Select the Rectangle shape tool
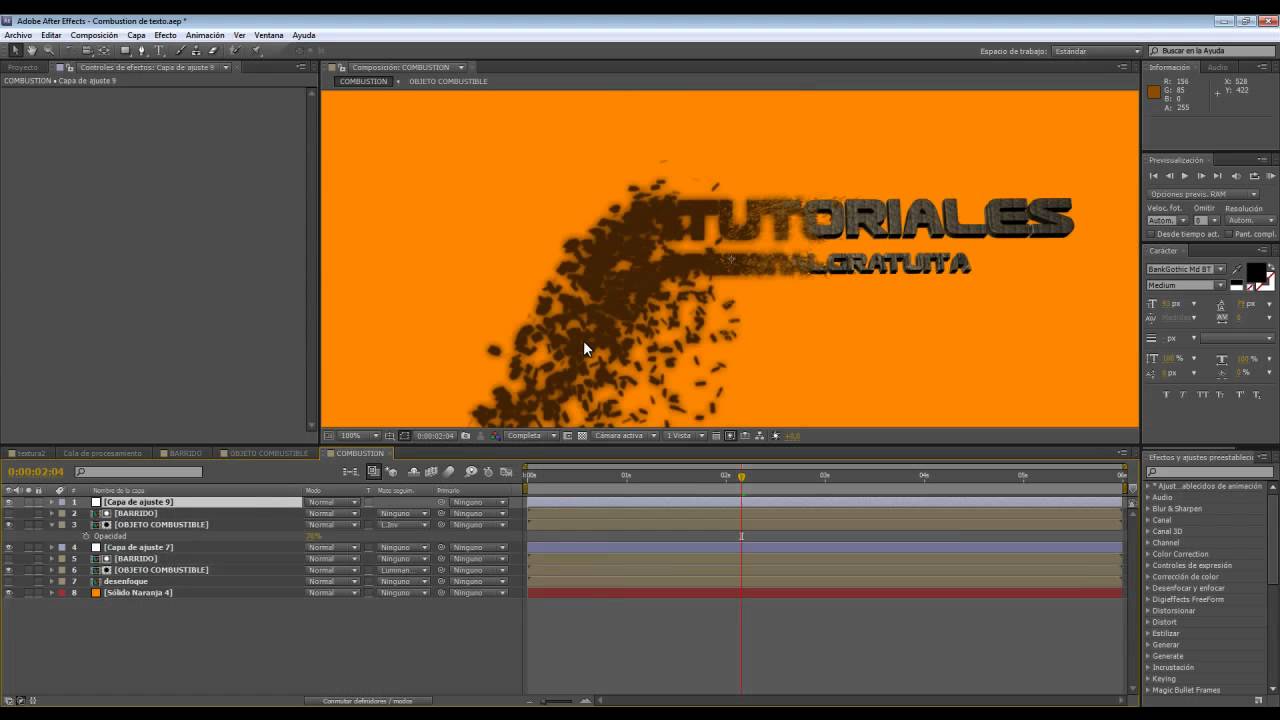 coord(125,50)
